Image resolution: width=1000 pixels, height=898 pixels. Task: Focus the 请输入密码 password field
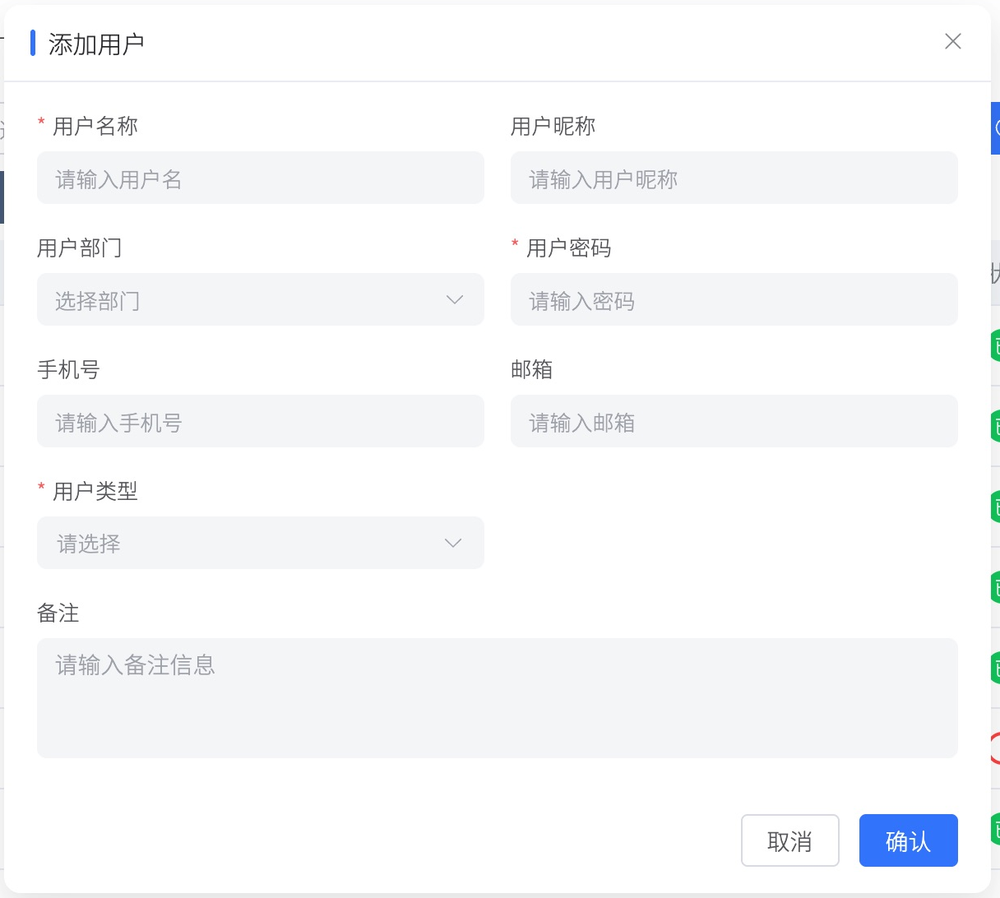(734, 300)
